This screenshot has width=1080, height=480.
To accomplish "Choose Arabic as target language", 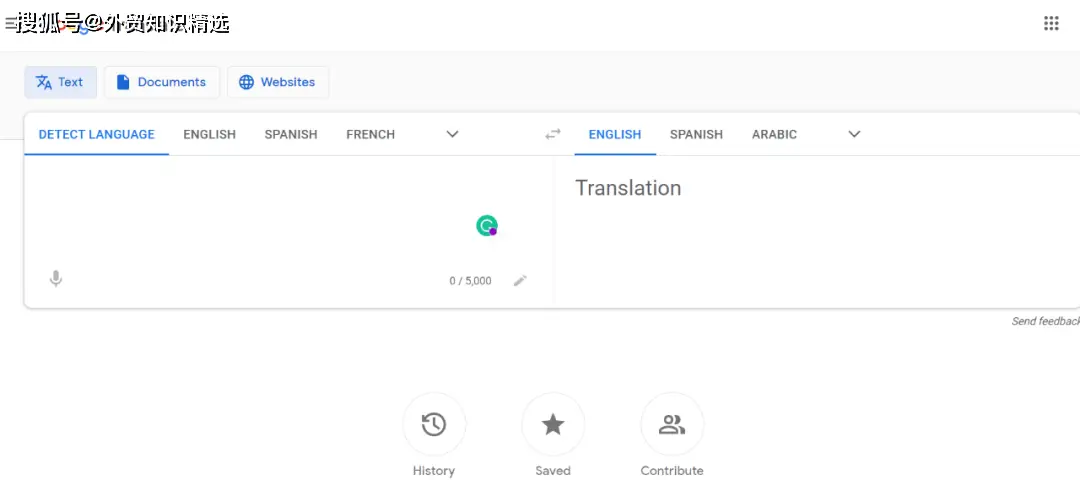I will coord(774,134).
